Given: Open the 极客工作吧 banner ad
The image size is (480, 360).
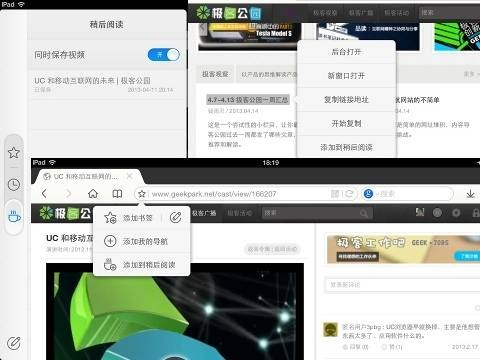Looking at the screenshot, I should pos(403,249).
